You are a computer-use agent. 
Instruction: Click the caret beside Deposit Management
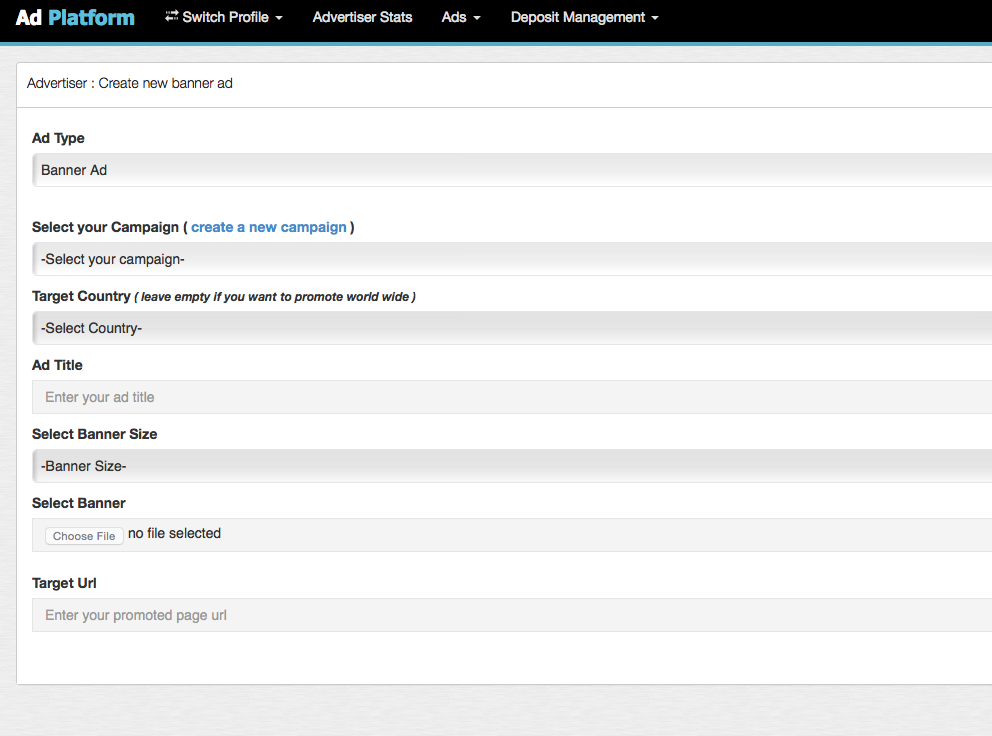(655, 19)
